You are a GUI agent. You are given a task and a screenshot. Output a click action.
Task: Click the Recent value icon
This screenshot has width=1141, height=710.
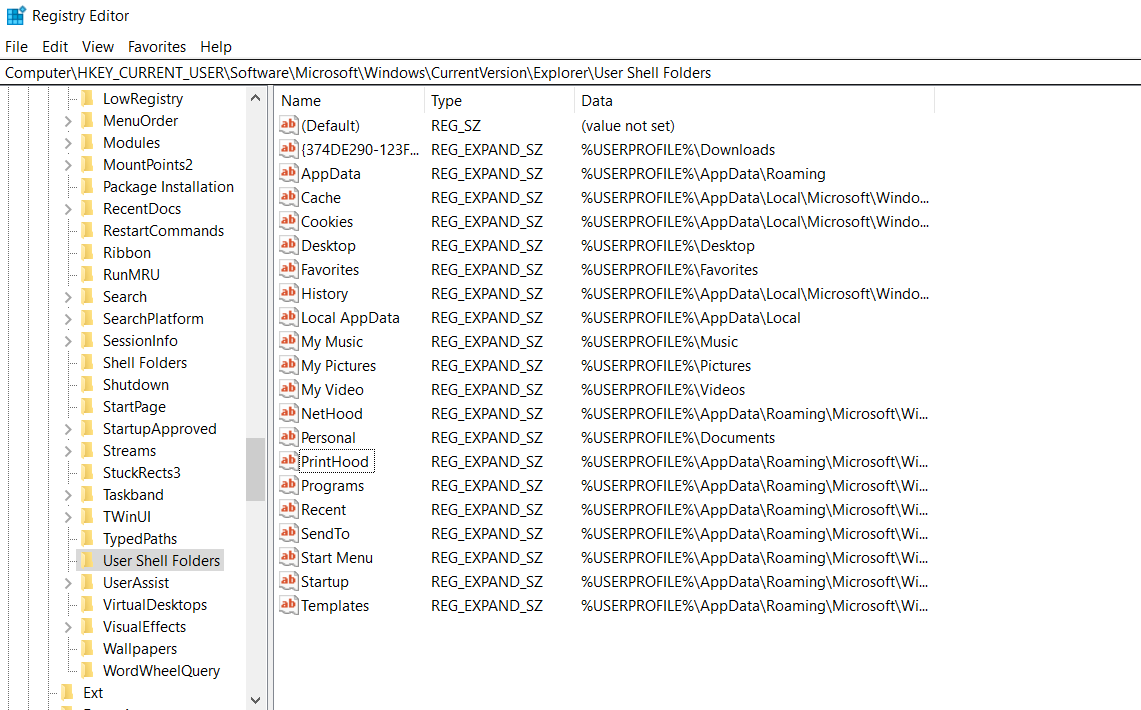tap(289, 509)
